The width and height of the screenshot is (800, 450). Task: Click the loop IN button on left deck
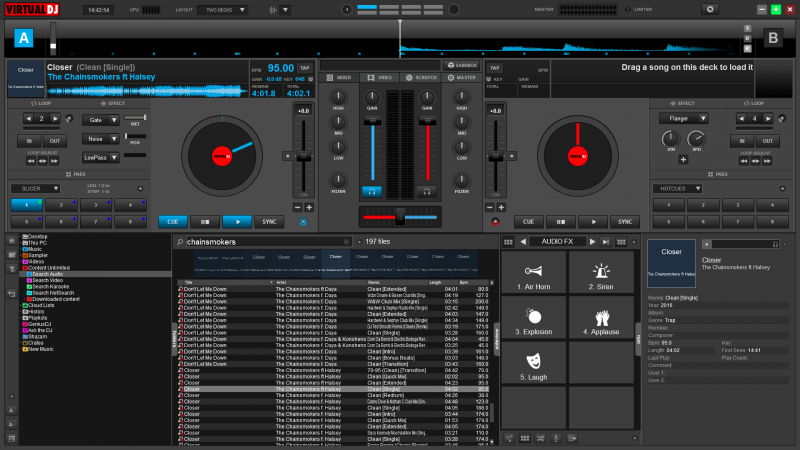(x=30, y=141)
